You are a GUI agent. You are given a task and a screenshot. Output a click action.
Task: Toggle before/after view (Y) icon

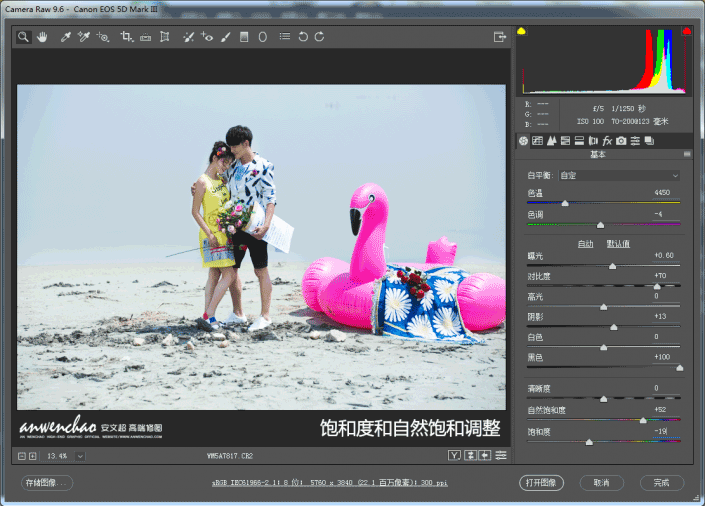tap(454, 456)
